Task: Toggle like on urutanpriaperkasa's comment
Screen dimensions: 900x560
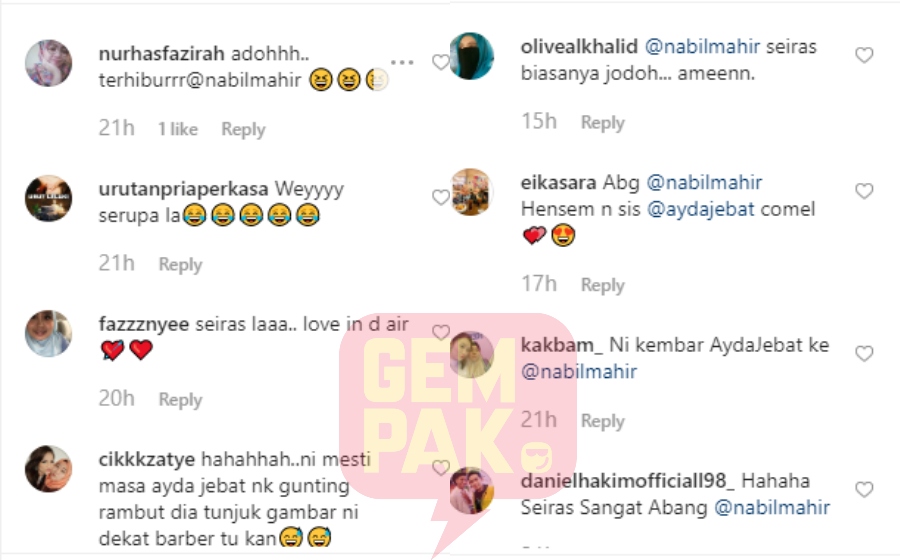Action: click(x=441, y=197)
